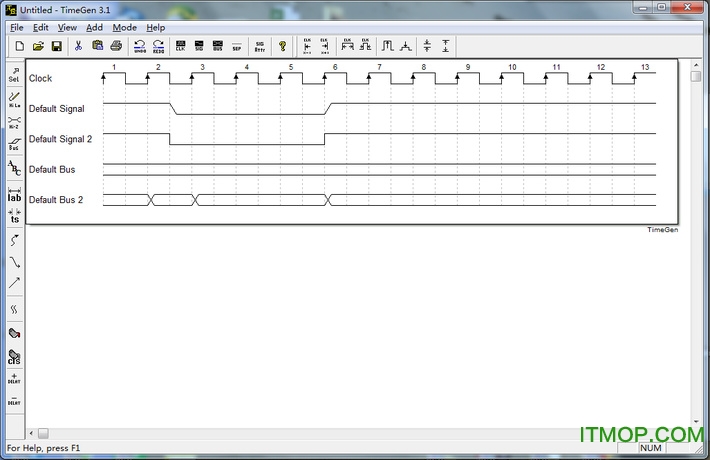Select the ts timing marker tool

[14, 216]
